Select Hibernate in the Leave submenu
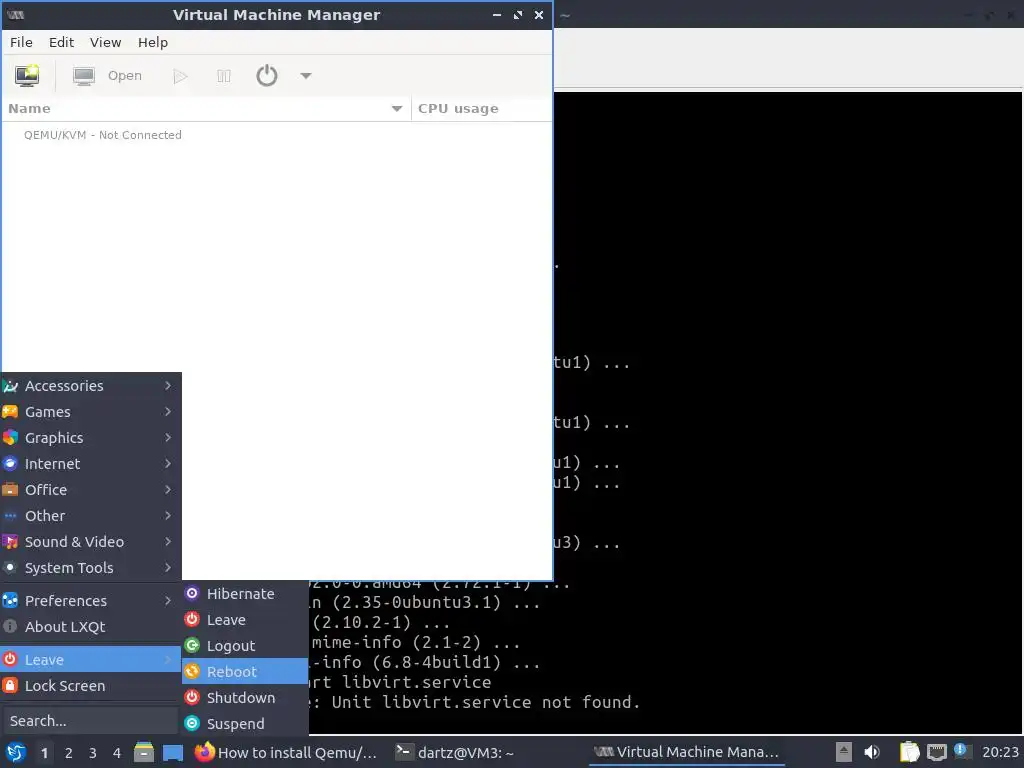 (x=245, y=594)
